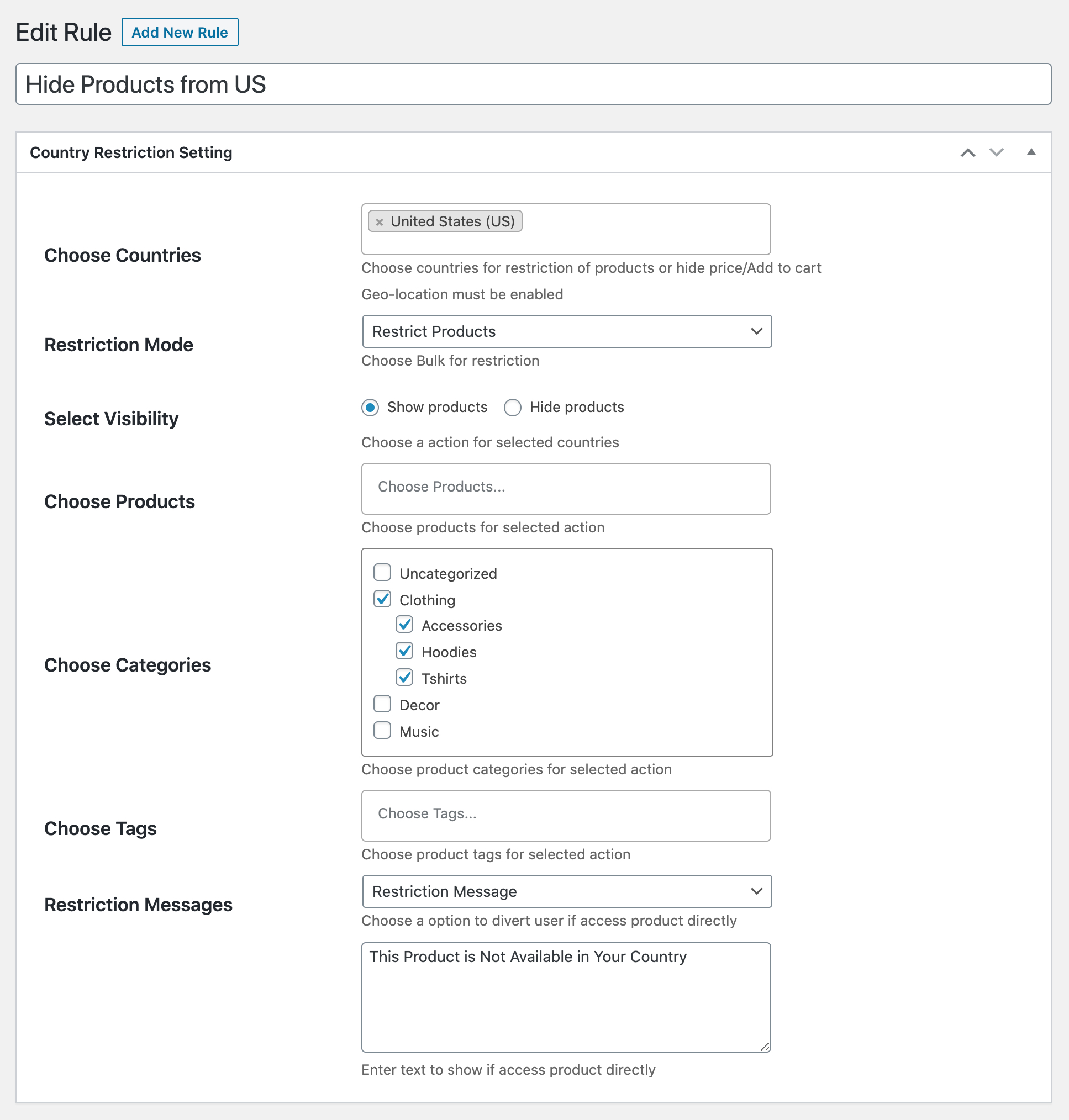This screenshot has height=1120, width=1069.
Task: Select the Hide products radio button
Action: coord(512,408)
